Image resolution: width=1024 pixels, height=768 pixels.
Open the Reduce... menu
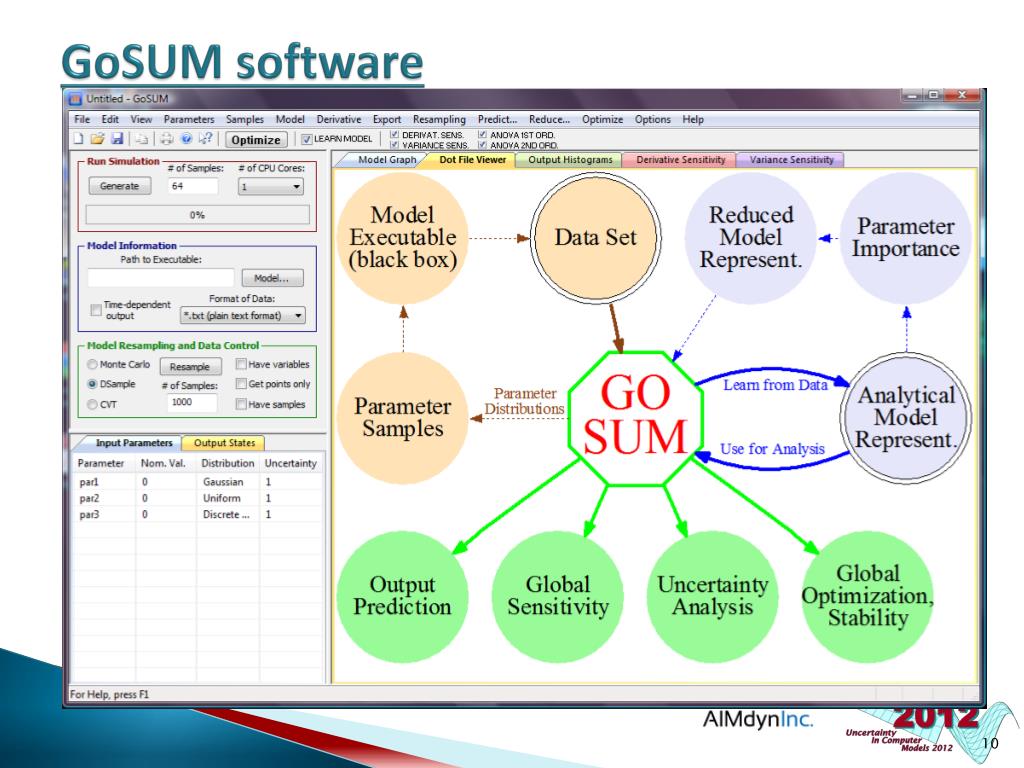(x=549, y=120)
